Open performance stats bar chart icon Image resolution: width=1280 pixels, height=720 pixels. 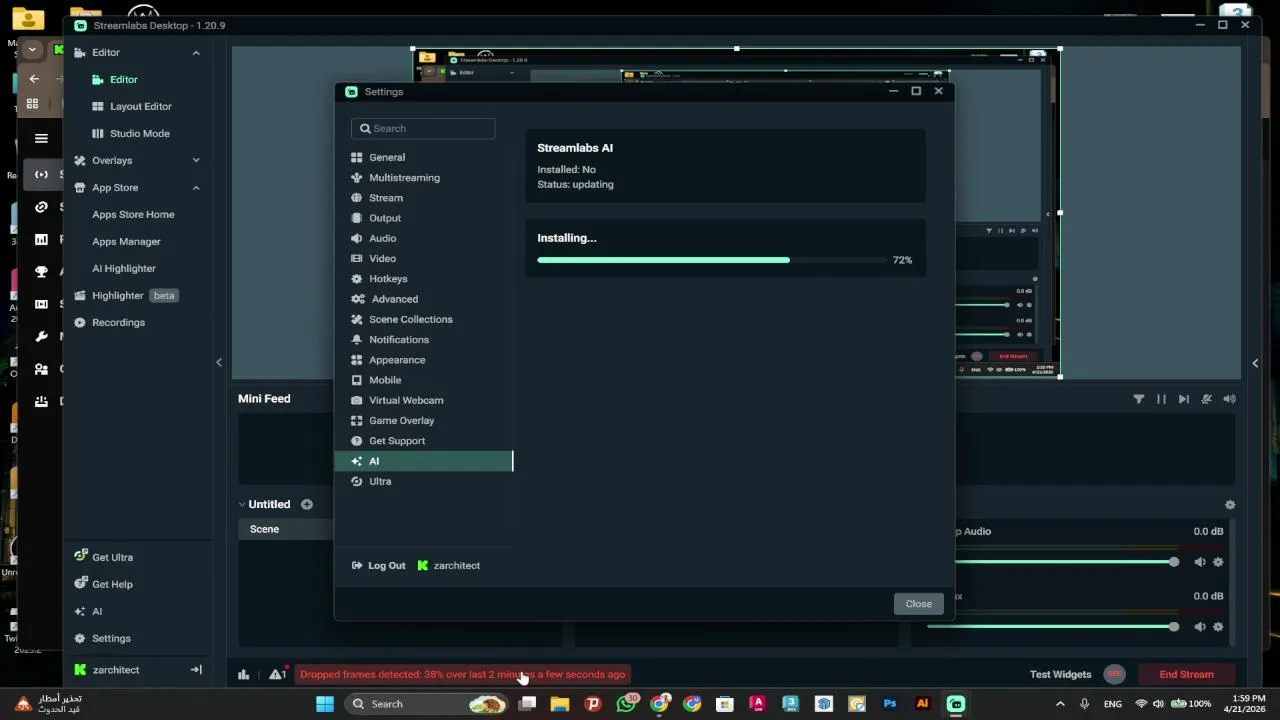tap(243, 675)
